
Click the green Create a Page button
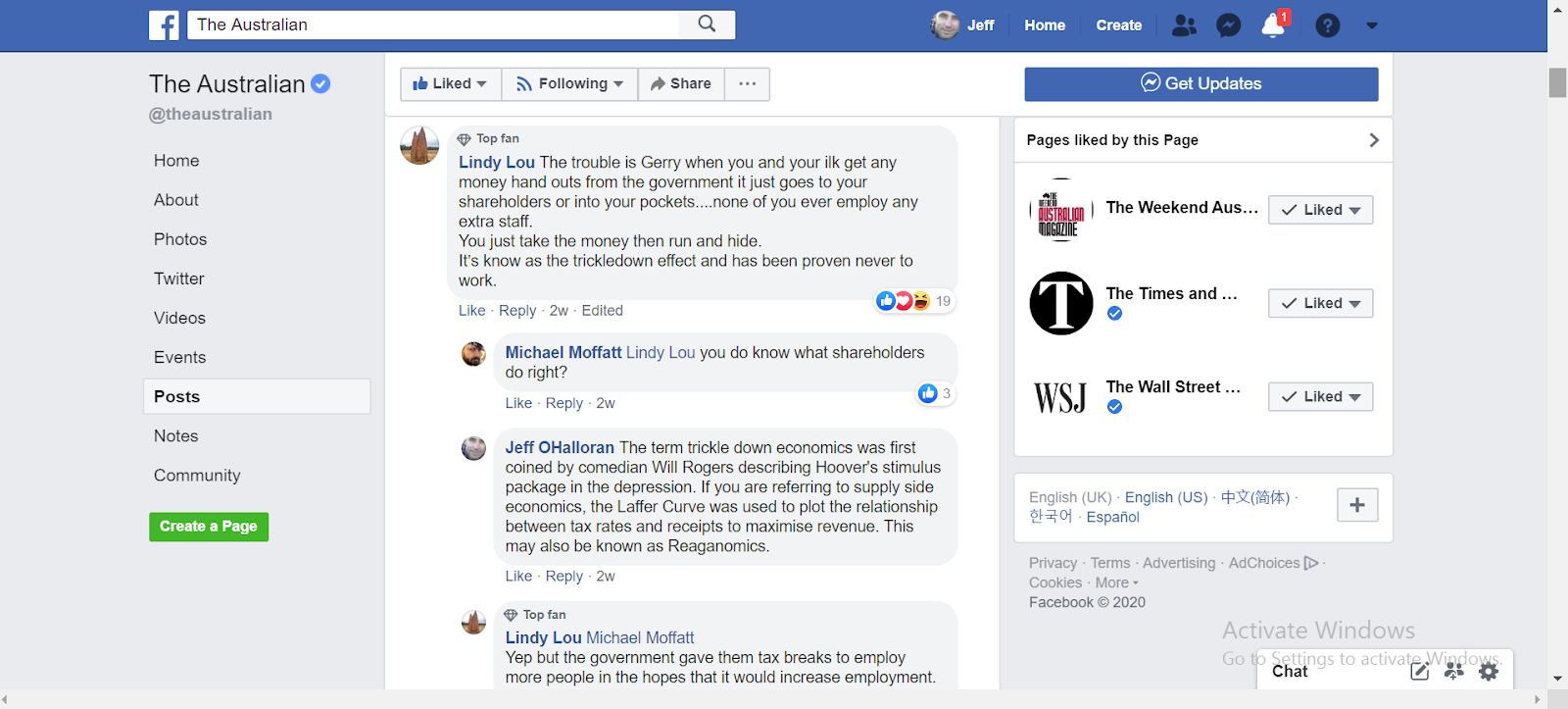(x=209, y=527)
